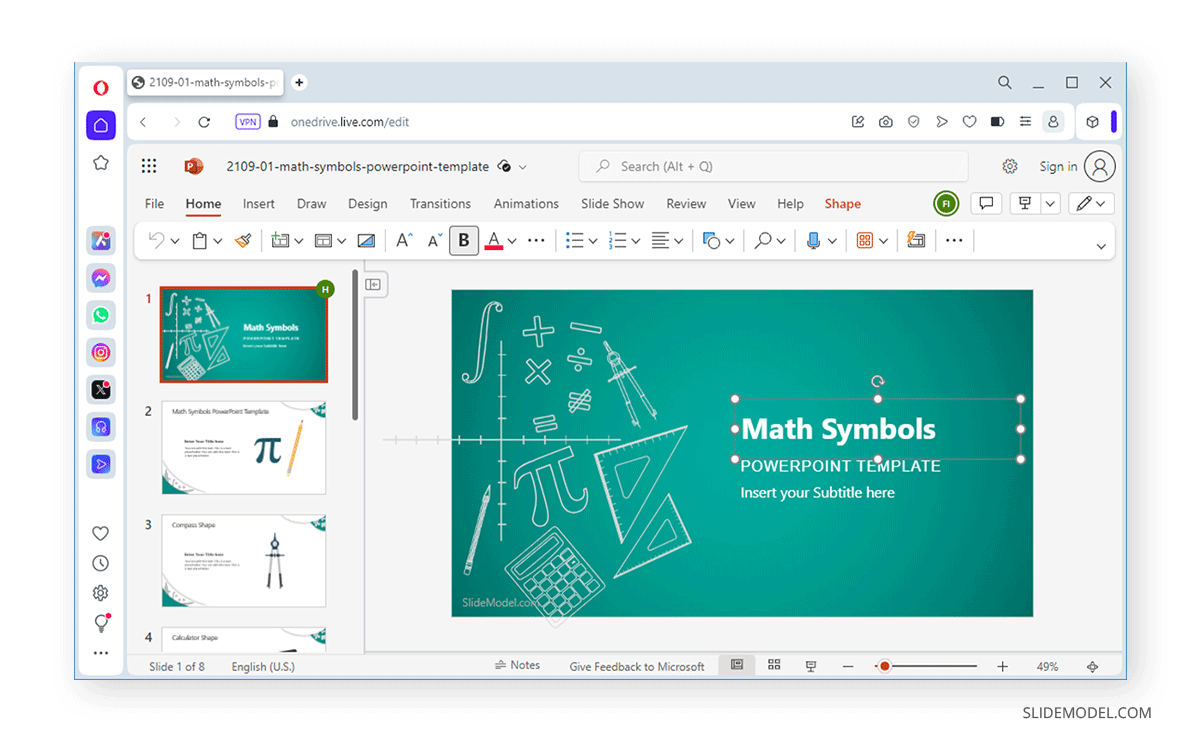Click the zoom in plus button
1200x743 pixels.
coord(1002,666)
